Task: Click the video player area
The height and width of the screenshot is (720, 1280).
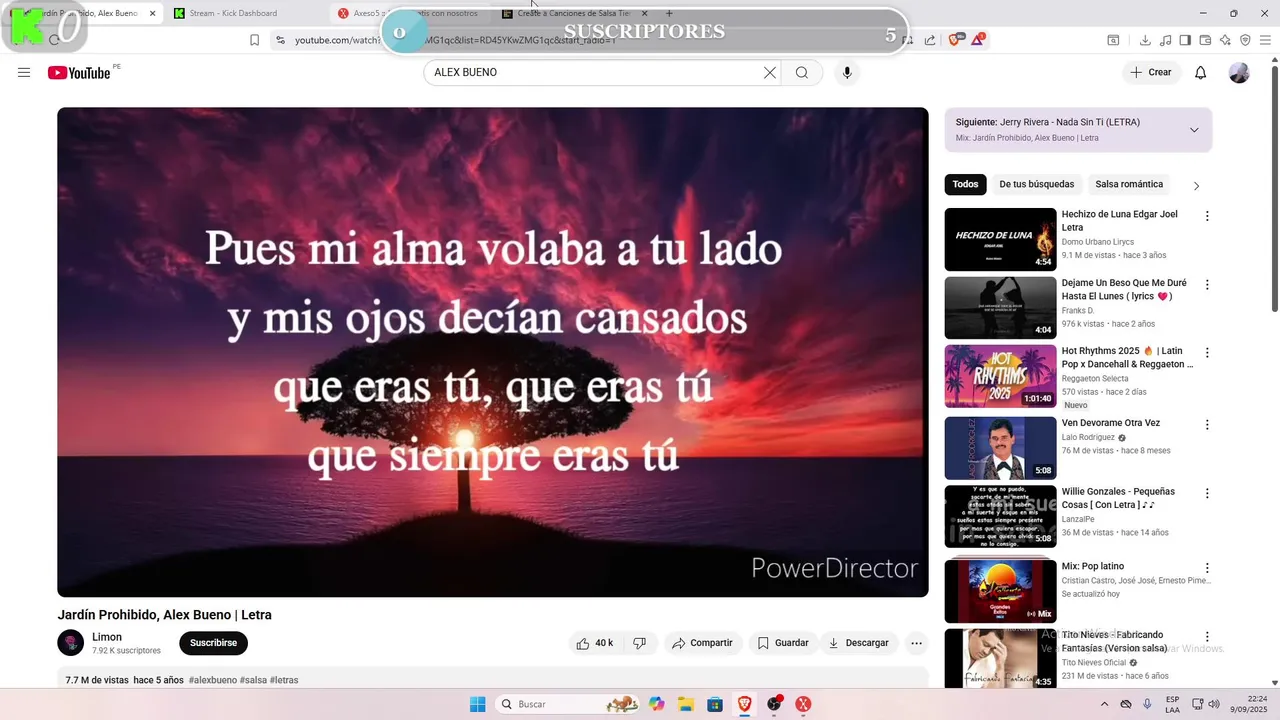Action: click(x=492, y=352)
